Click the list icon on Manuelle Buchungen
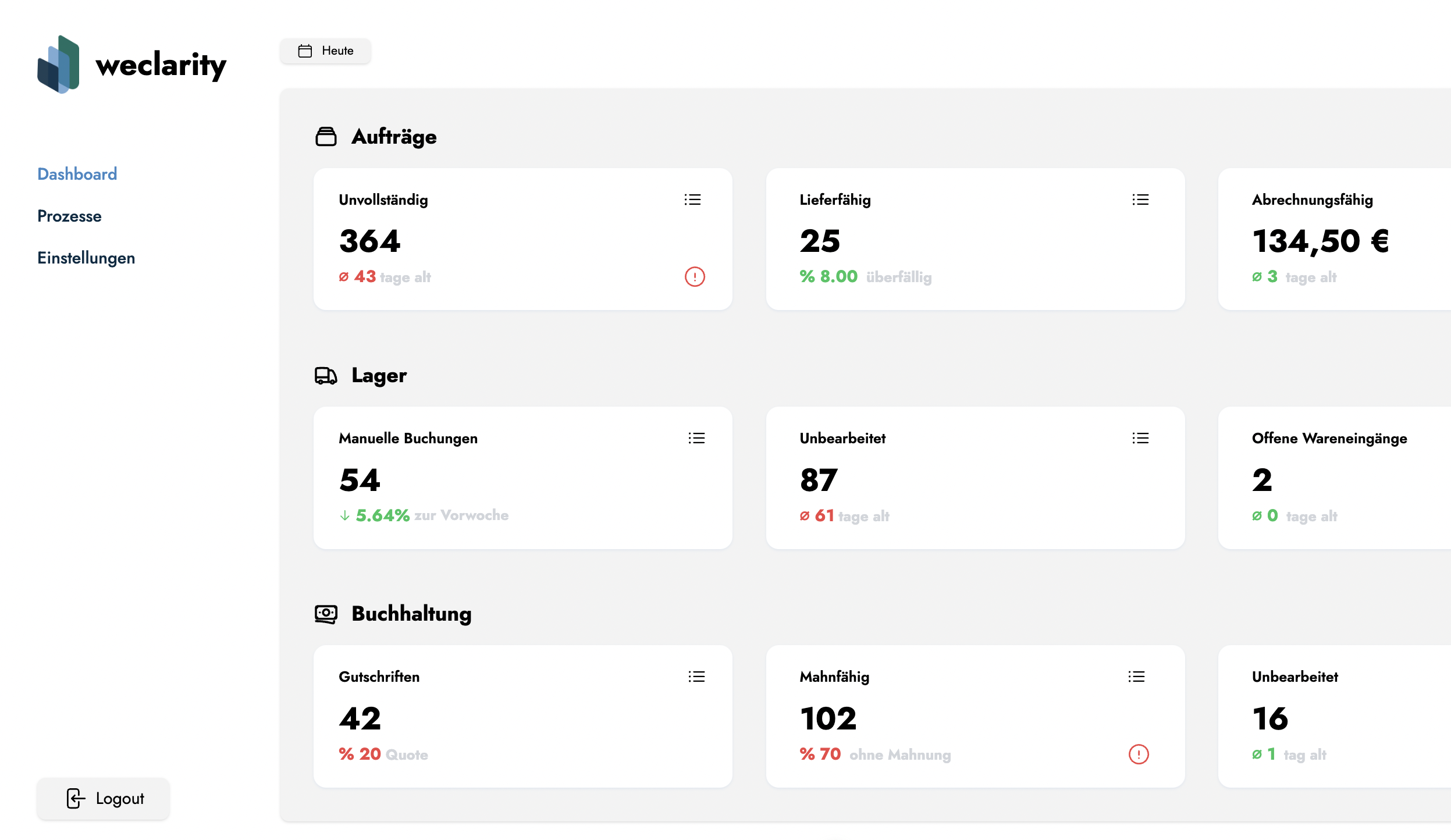 [x=696, y=438]
